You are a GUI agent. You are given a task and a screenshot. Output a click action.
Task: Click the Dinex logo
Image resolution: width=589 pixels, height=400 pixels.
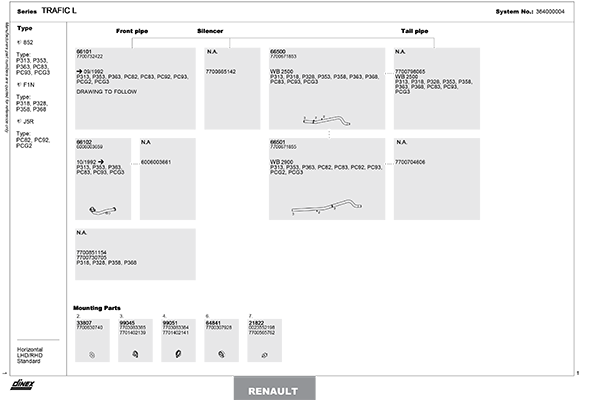tap(22, 384)
